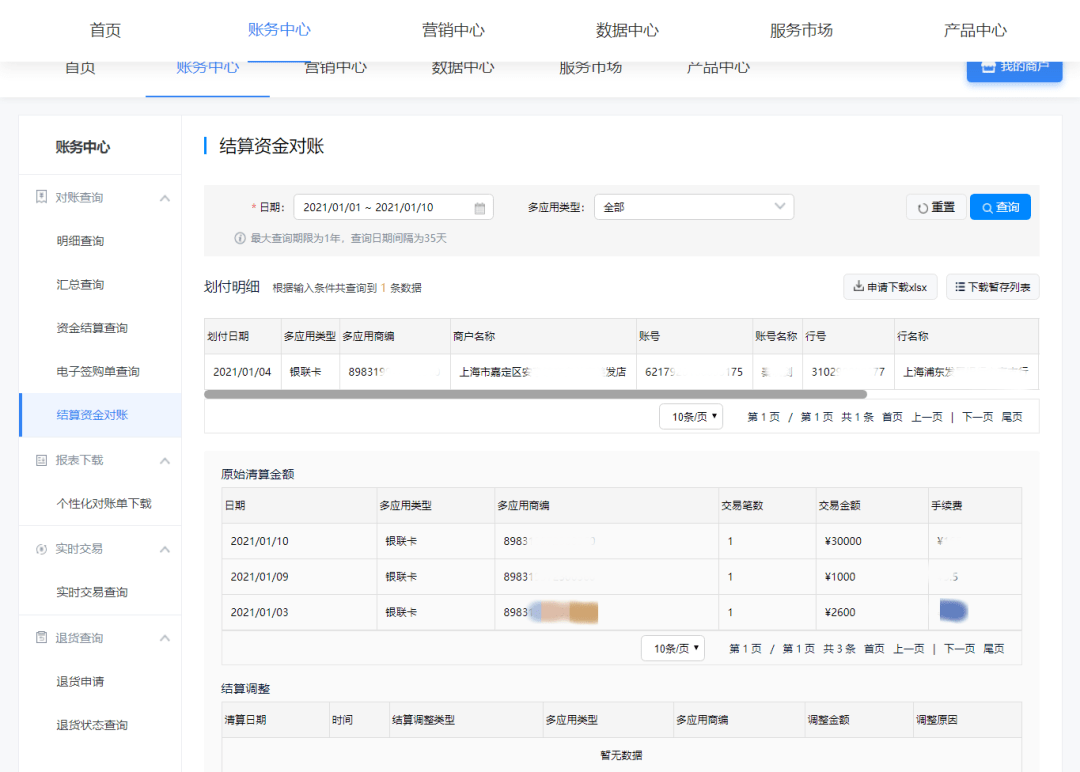
Task: Click 首页 in 划付明细 pagination
Action: tap(892, 417)
